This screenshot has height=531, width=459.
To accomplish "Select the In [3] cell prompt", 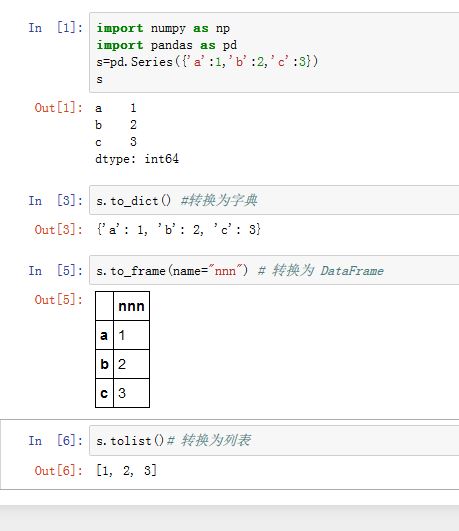I will (x=56, y=200).
